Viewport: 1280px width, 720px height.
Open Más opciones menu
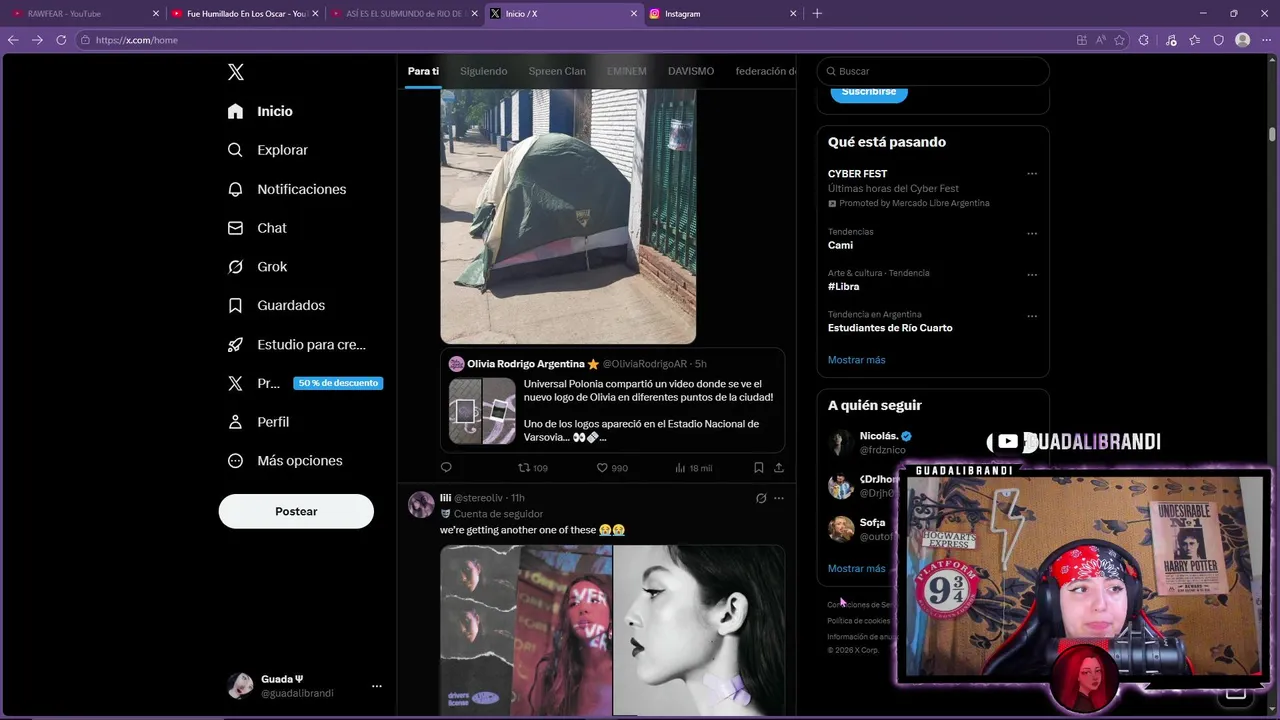coord(285,461)
